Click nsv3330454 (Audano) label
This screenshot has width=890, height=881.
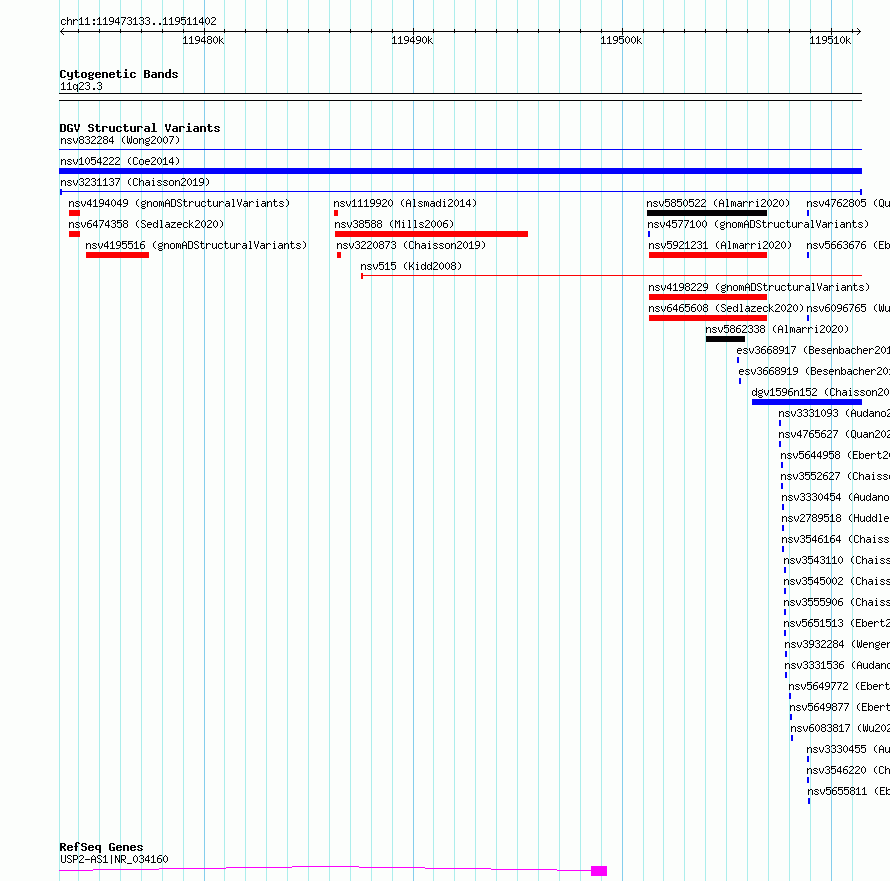(x=836, y=497)
